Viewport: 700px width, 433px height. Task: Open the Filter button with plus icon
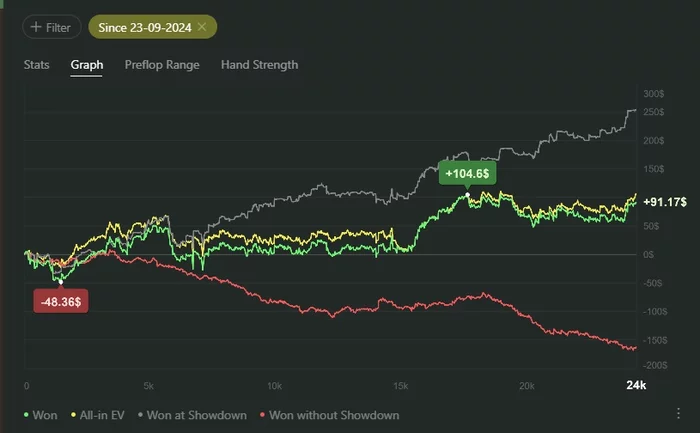pos(51,27)
